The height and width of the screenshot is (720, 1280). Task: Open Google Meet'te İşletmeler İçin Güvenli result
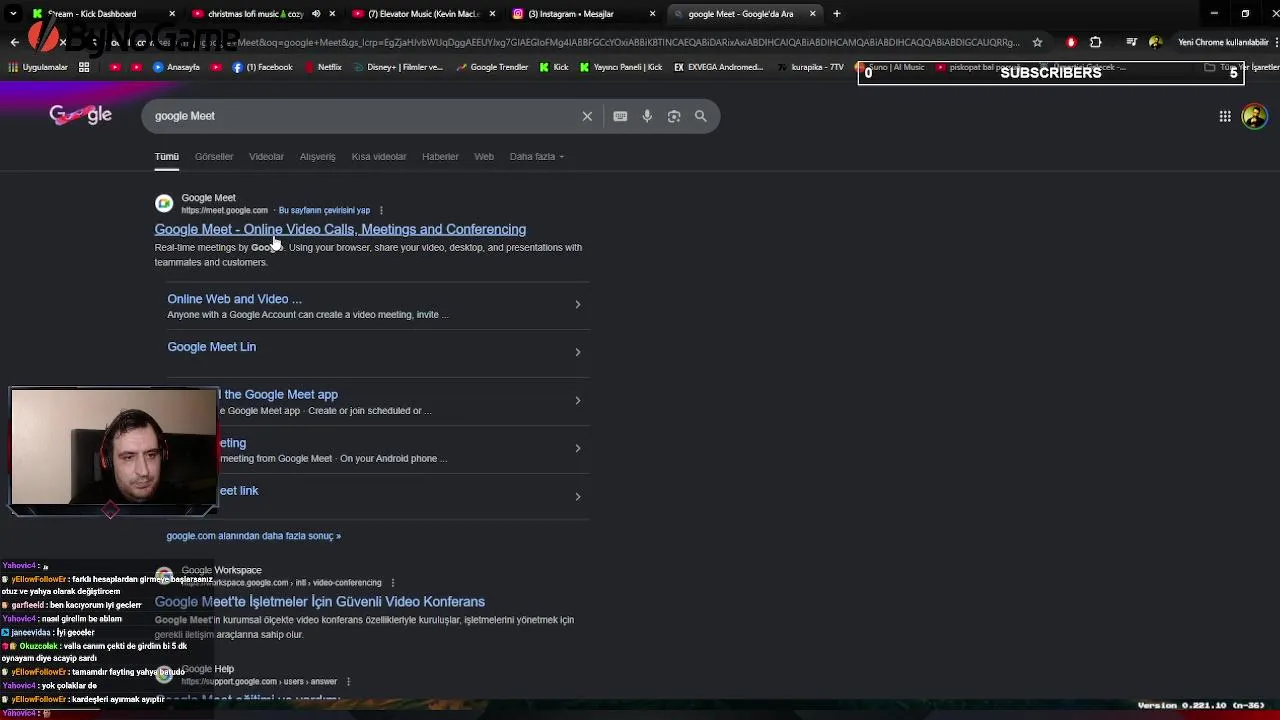pyautogui.click(x=319, y=601)
